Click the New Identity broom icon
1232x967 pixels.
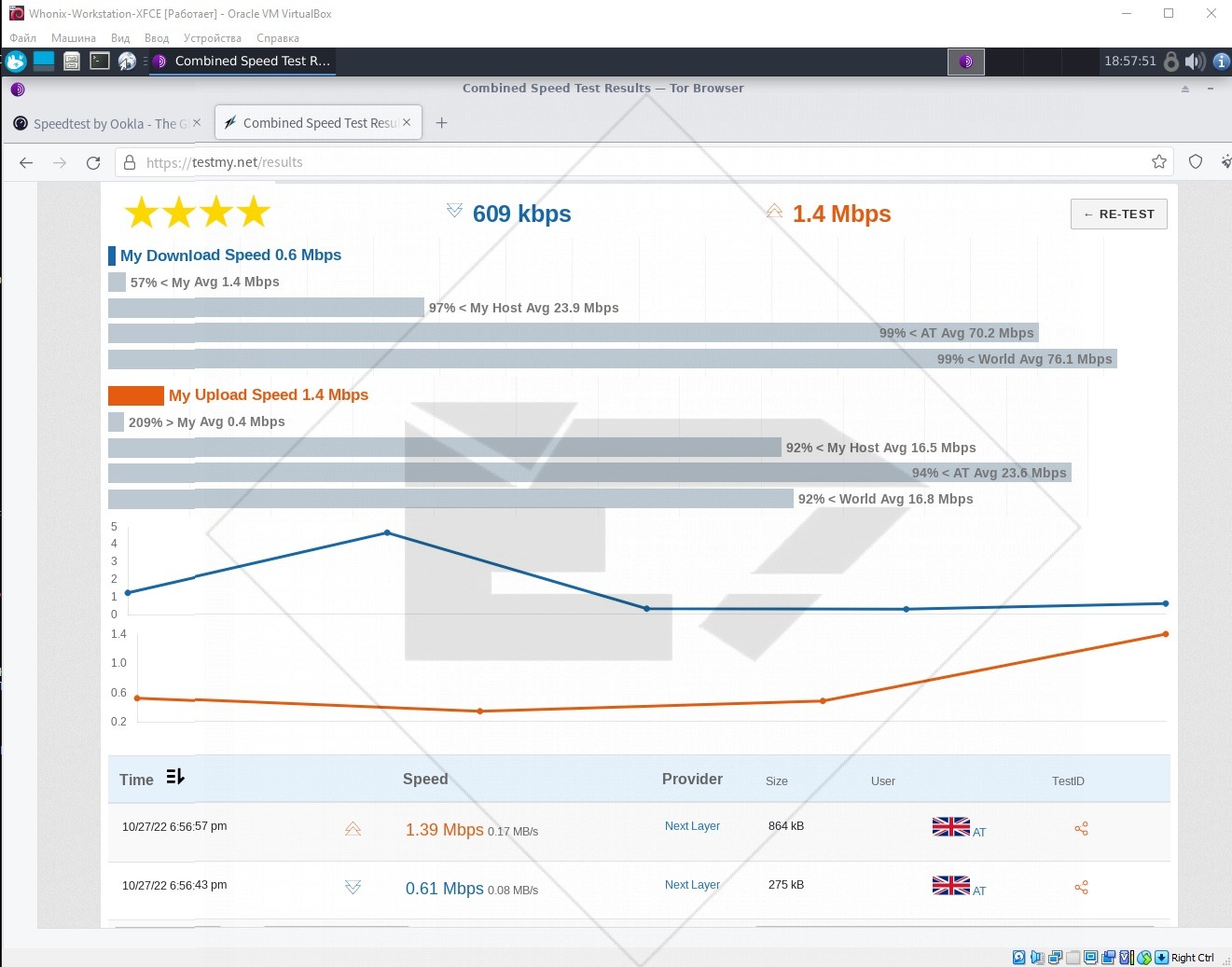coord(1226,161)
